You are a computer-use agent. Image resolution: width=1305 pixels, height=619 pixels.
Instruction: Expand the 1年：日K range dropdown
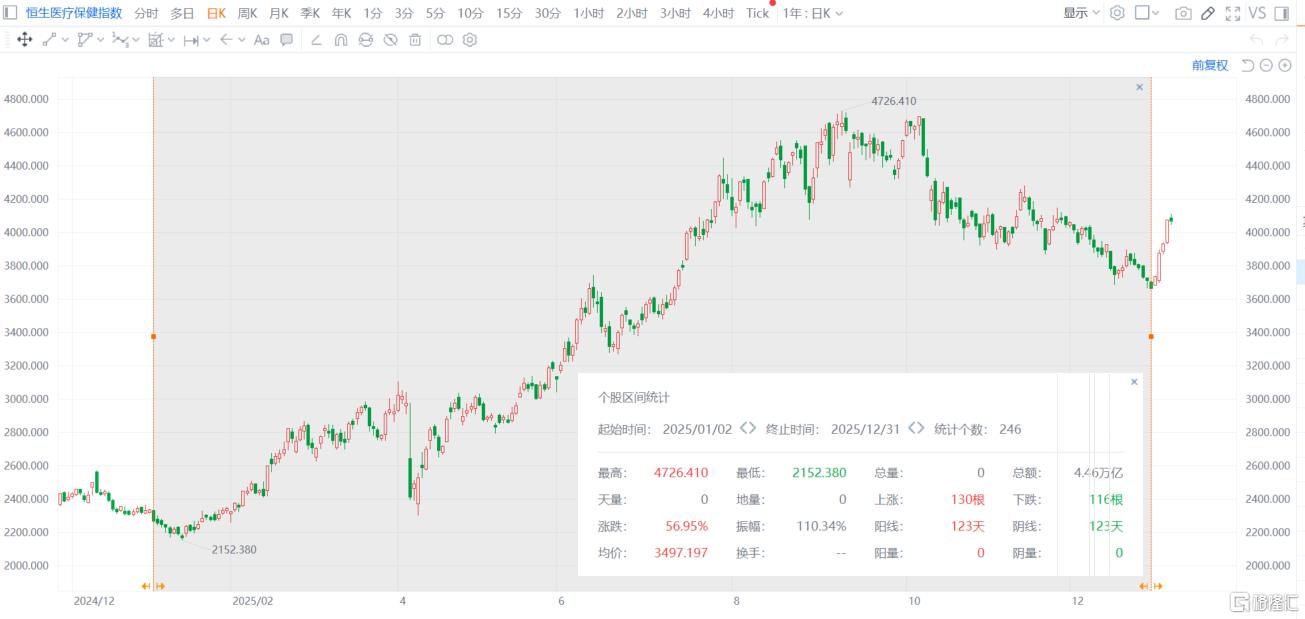[x=812, y=13]
